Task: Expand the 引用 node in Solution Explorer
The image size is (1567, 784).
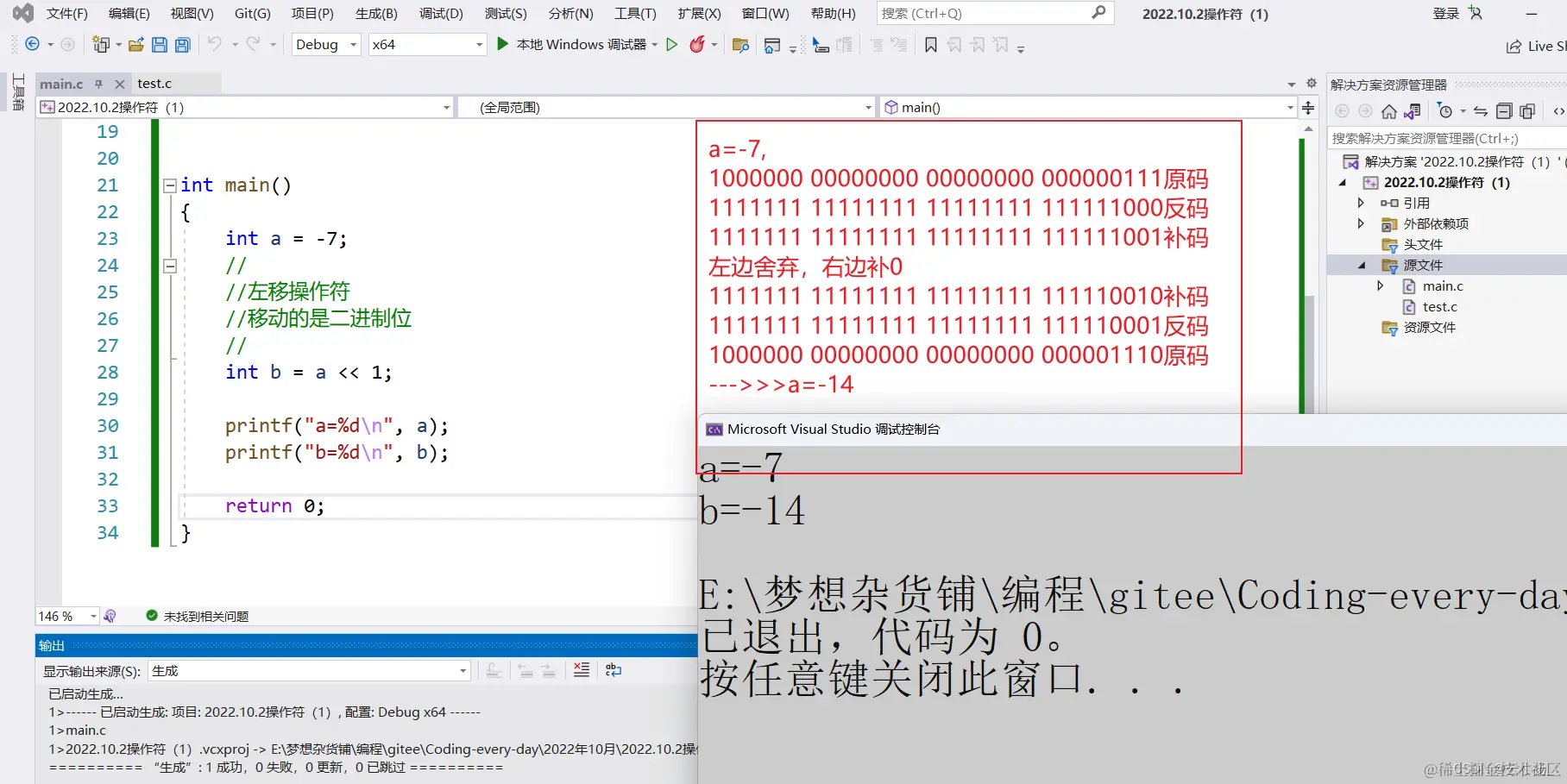Action: pyautogui.click(x=1361, y=203)
